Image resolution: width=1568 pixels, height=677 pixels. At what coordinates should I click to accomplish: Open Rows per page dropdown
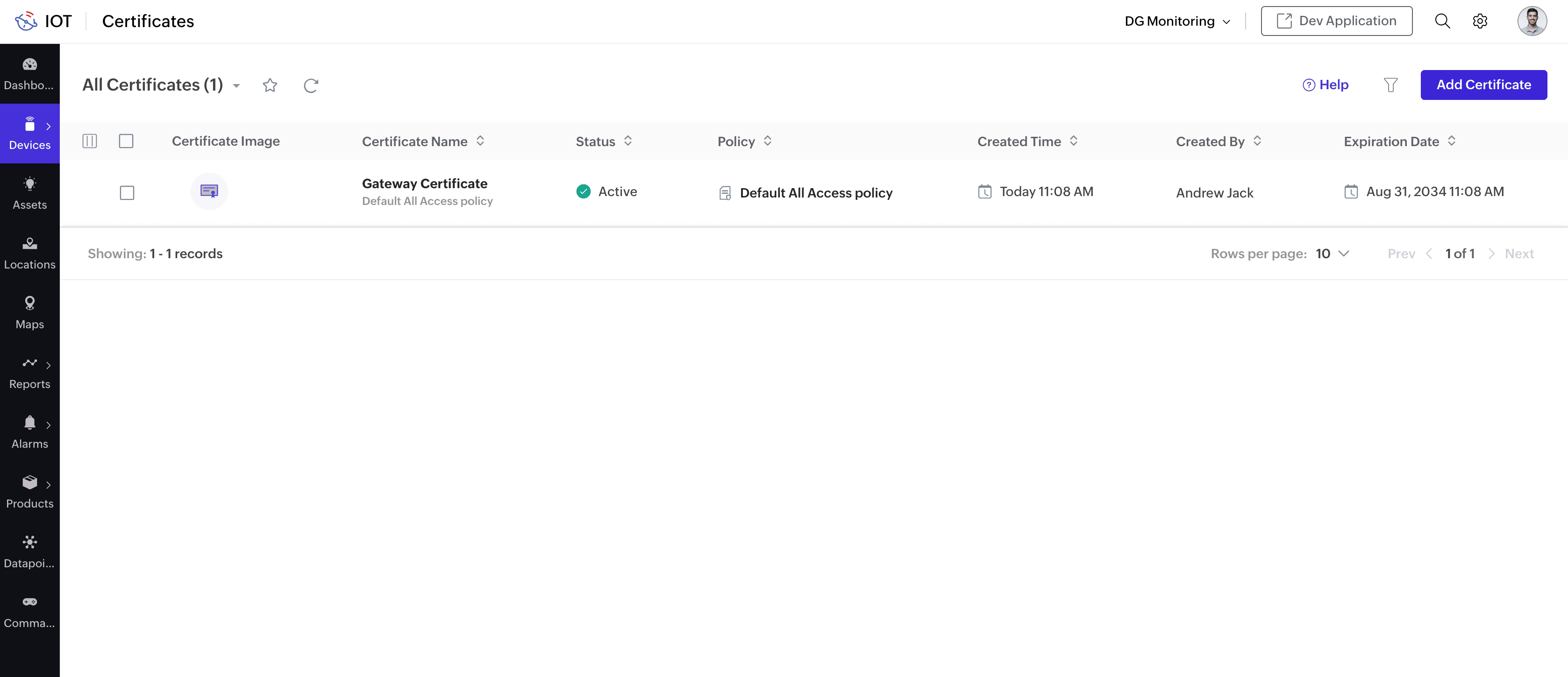(x=1332, y=254)
